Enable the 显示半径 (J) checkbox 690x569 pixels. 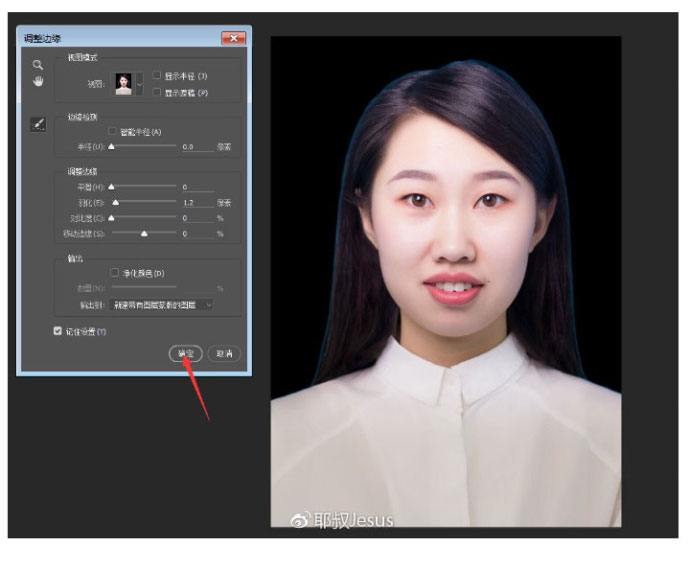pos(157,76)
